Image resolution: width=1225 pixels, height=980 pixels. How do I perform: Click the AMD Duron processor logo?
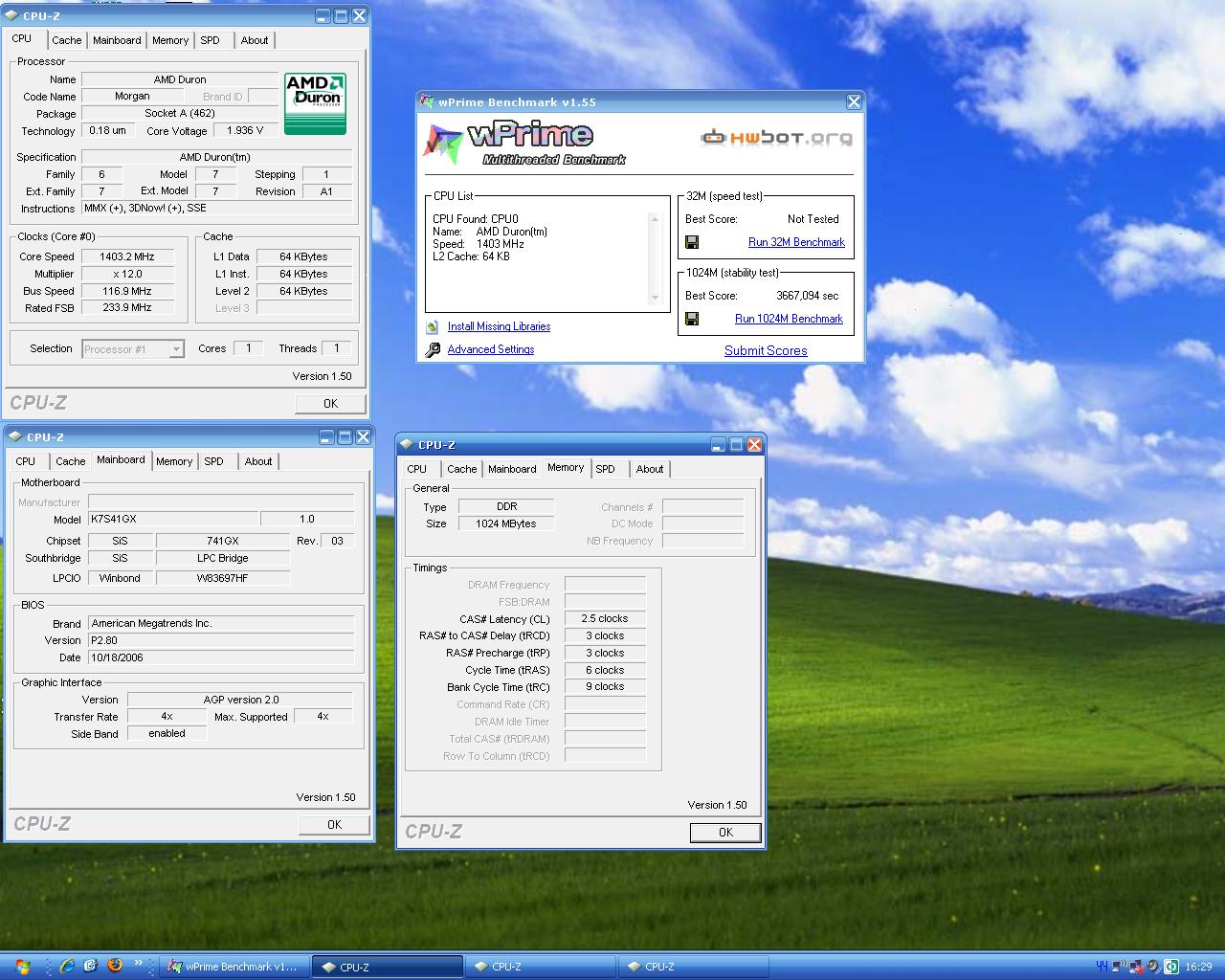coord(315,103)
